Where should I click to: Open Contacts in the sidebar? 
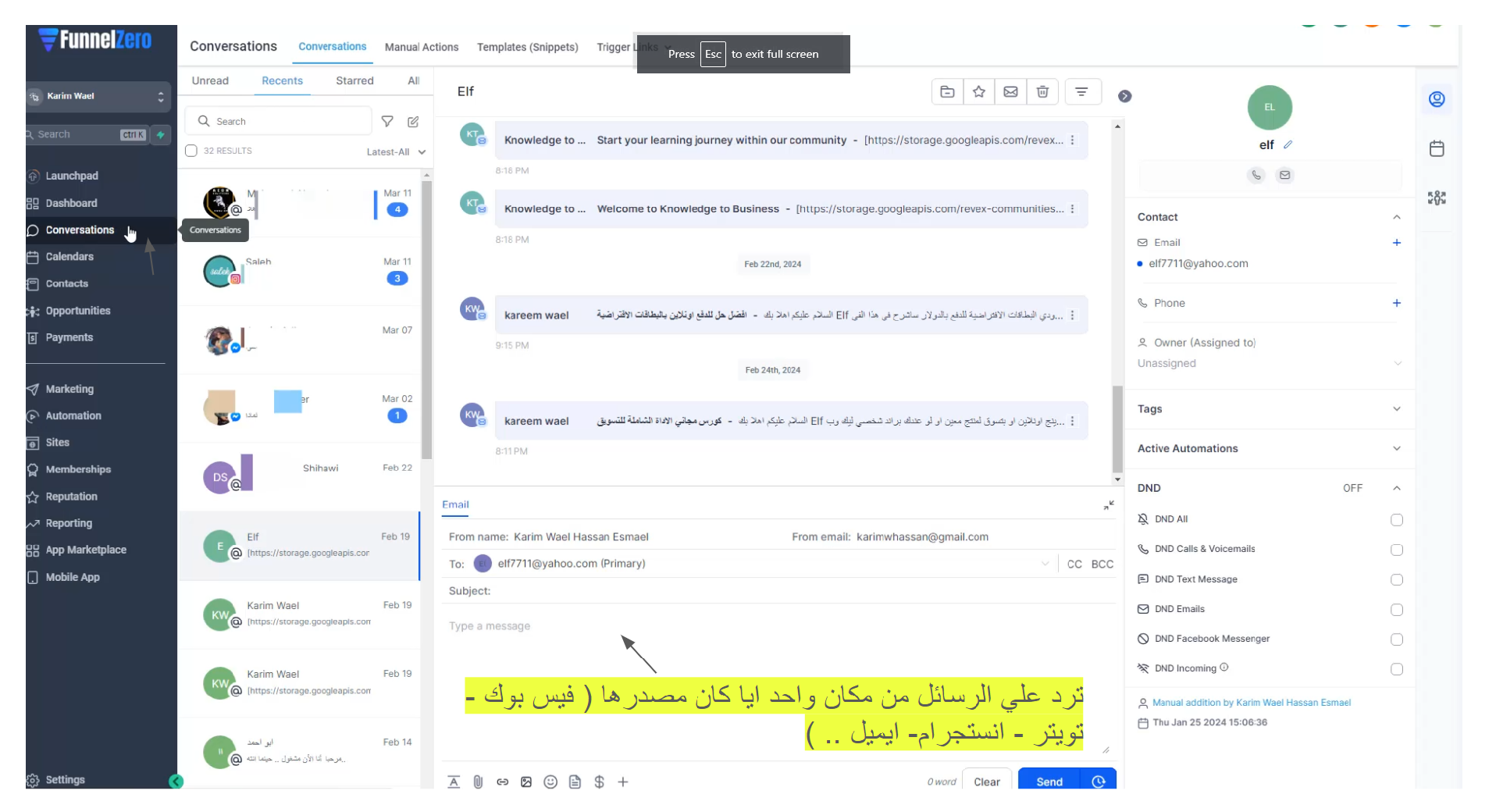point(66,283)
